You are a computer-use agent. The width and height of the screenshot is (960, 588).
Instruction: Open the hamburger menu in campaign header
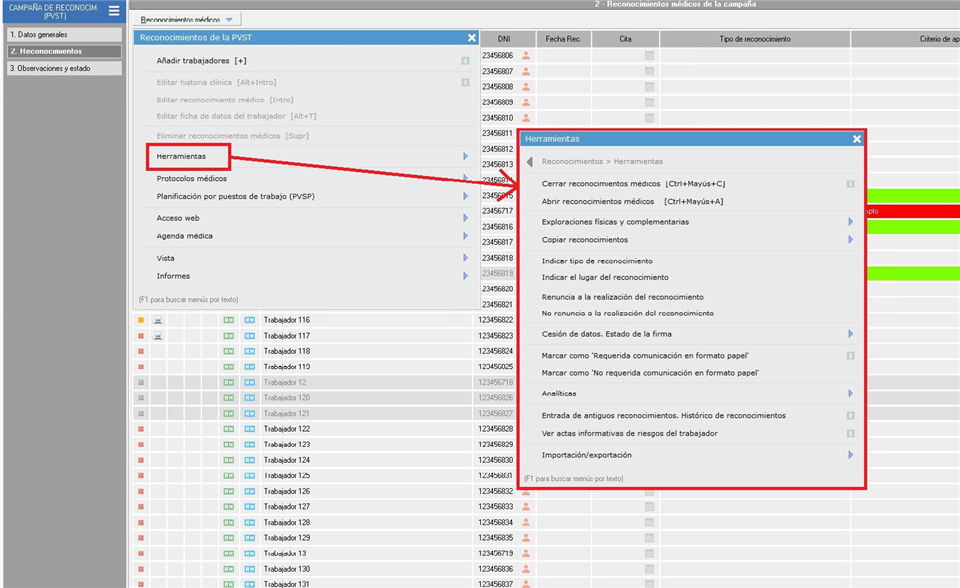point(114,11)
